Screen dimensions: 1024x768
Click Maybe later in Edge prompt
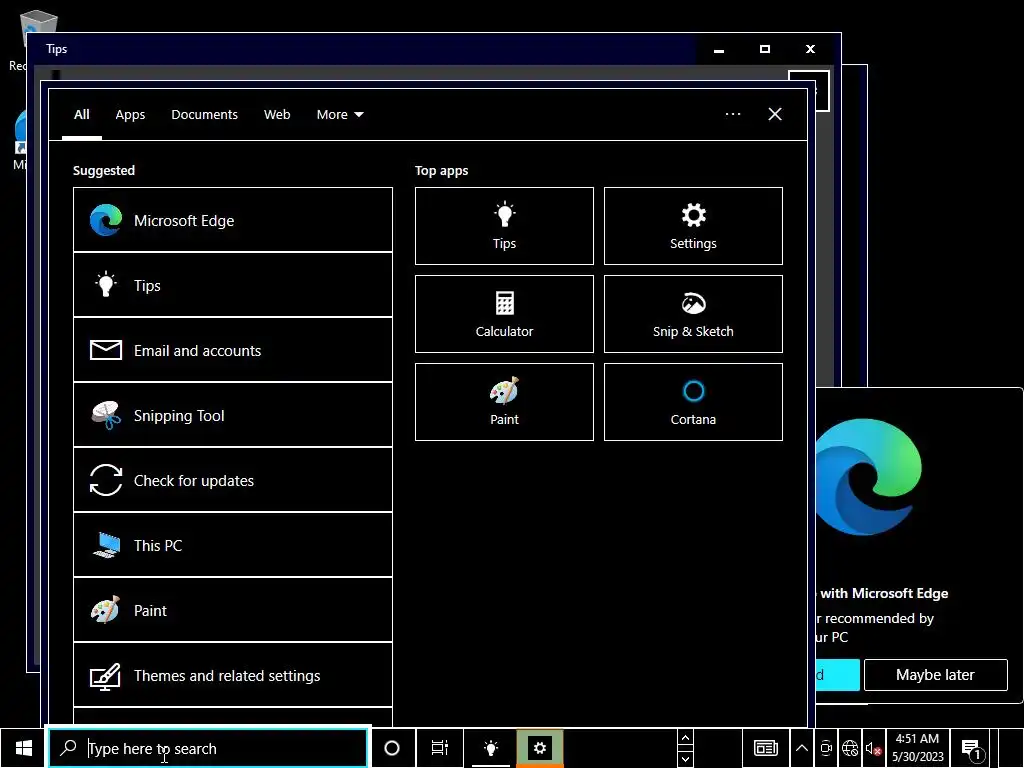tap(935, 675)
